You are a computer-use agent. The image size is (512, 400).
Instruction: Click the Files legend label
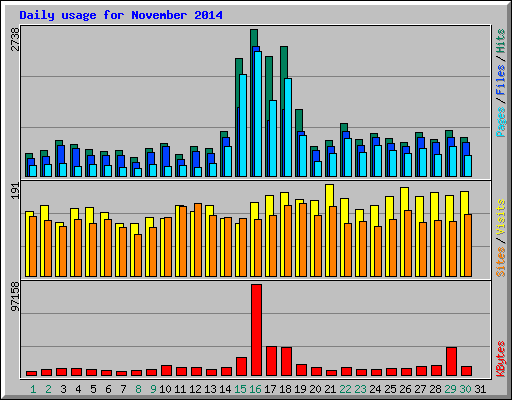pyautogui.click(x=501, y=80)
